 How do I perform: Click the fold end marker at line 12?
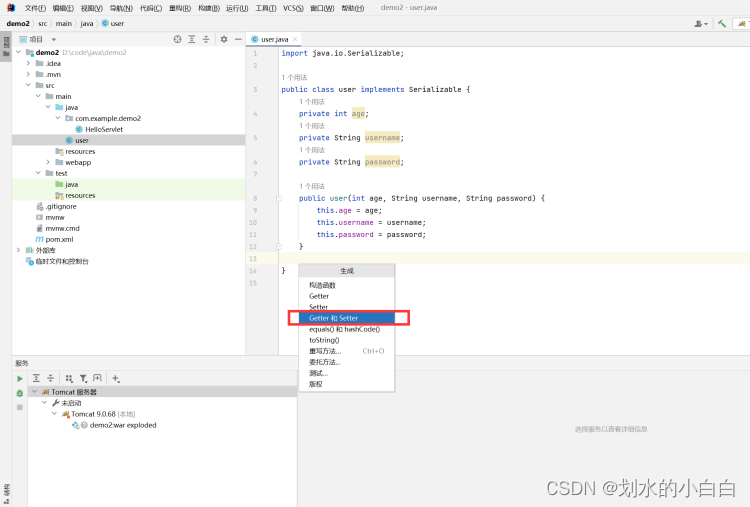(x=279, y=246)
